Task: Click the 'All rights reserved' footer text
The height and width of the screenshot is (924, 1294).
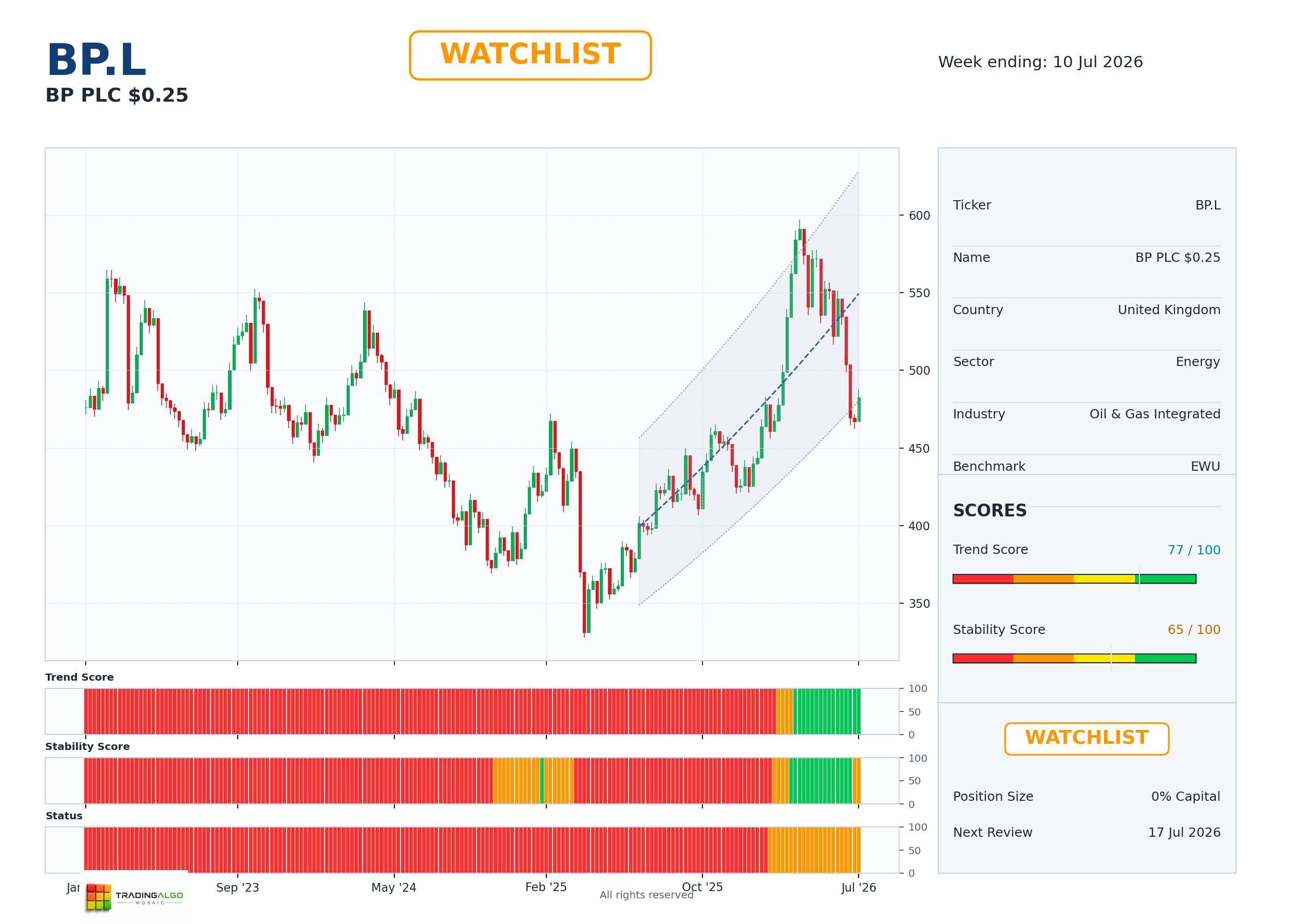Action: [x=646, y=895]
